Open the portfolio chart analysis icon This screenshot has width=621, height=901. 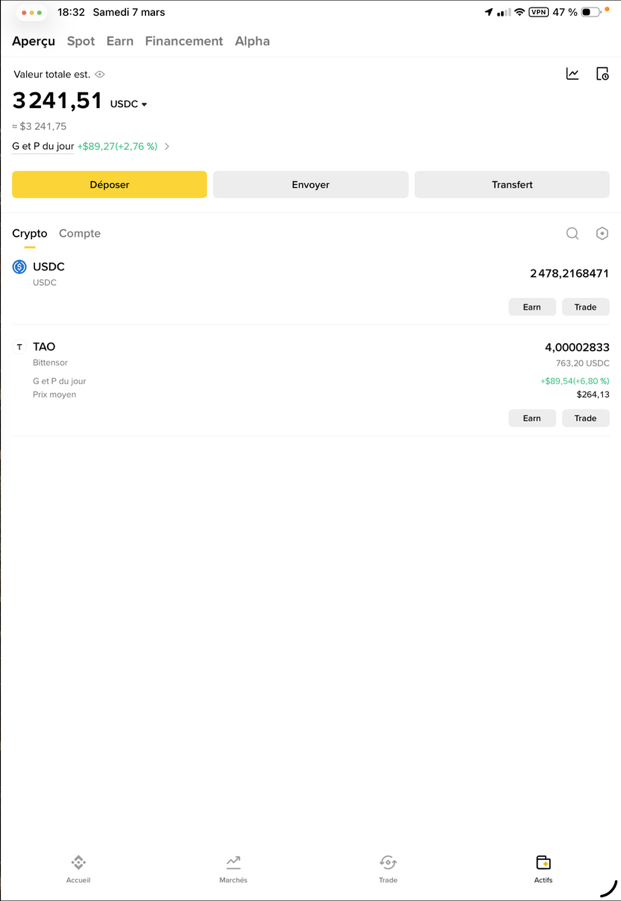coord(572,74)
